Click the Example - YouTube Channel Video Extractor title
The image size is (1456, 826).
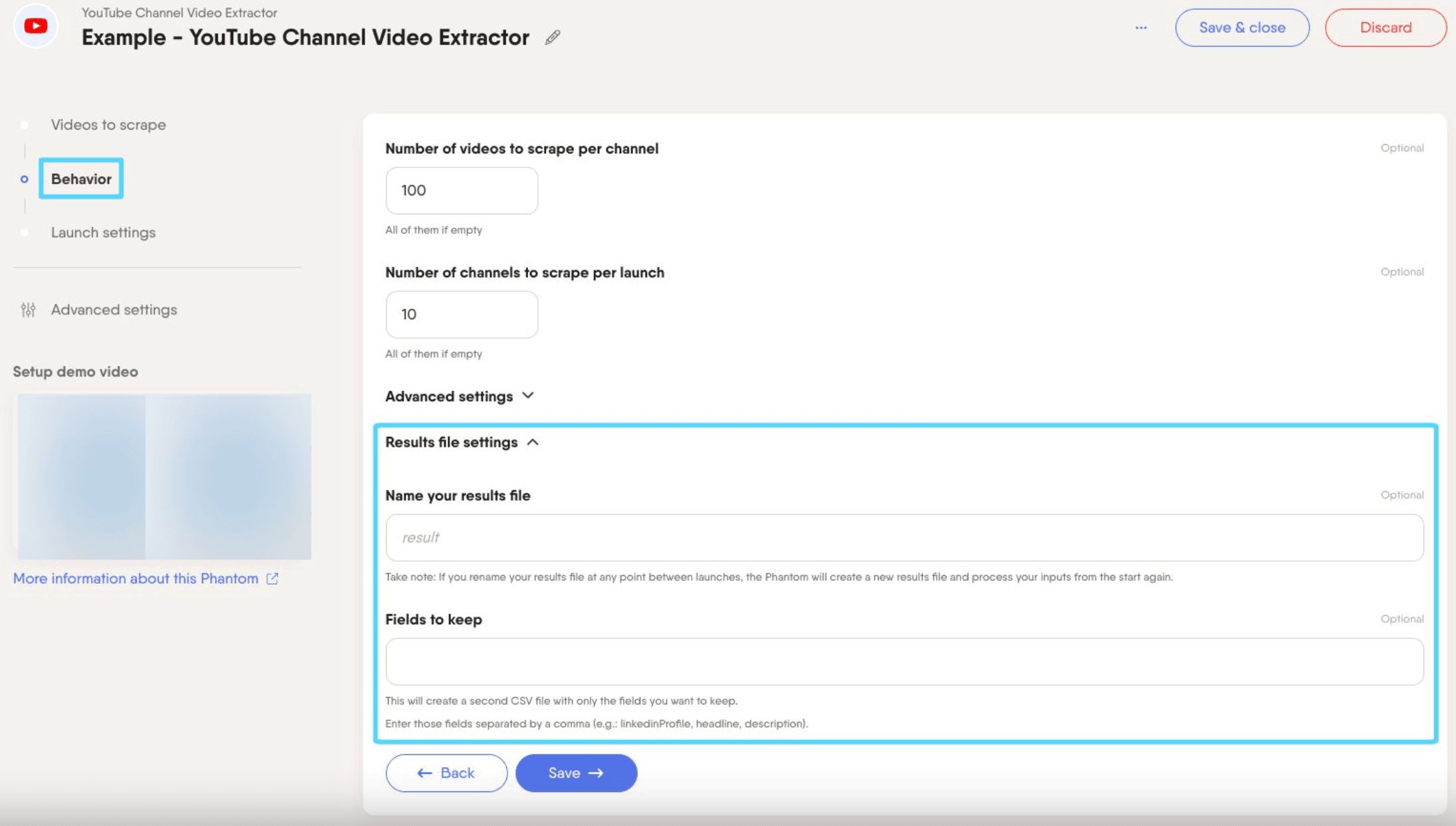pos(306,37)
